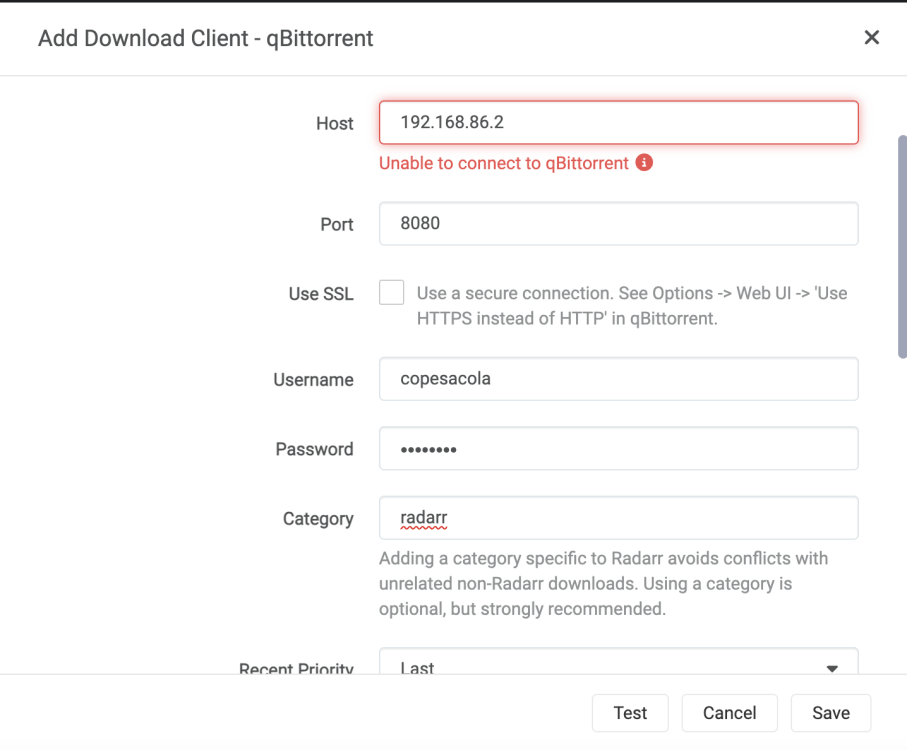Screen dimensions: 907x750
Task: Click the Test button
Action: [x=630, y=713]
